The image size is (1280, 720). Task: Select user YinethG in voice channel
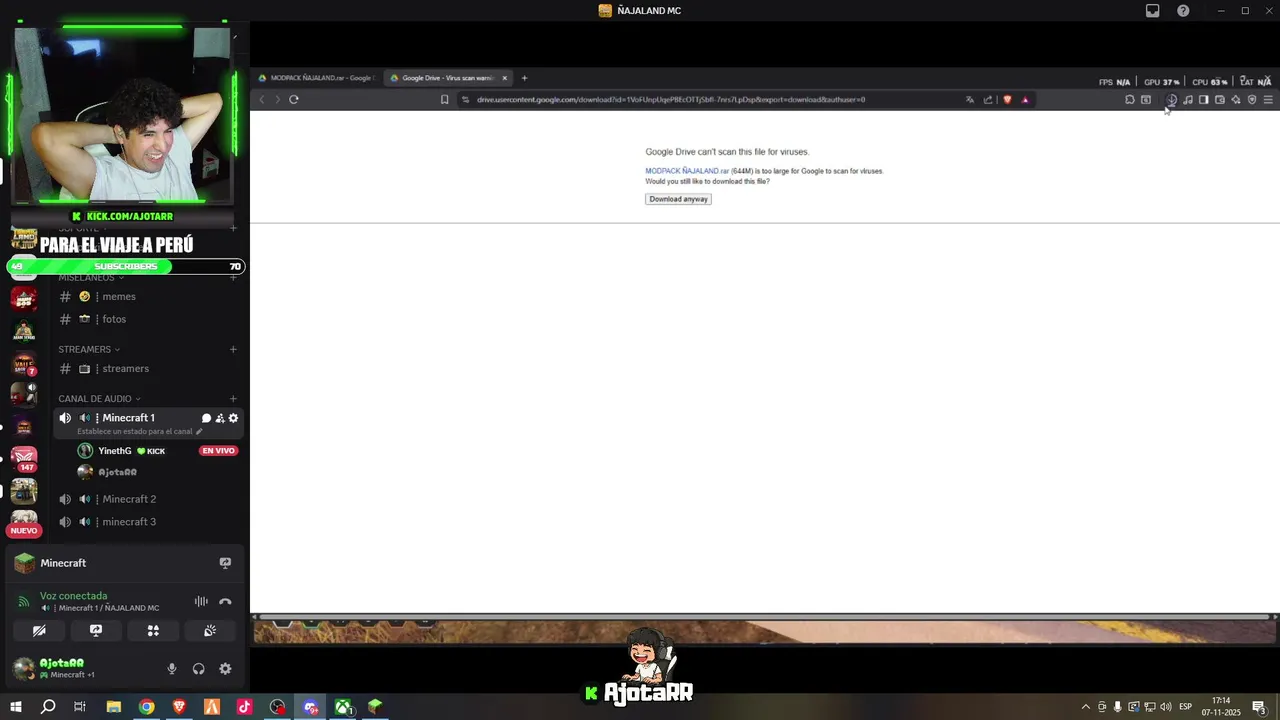(115, 451)
